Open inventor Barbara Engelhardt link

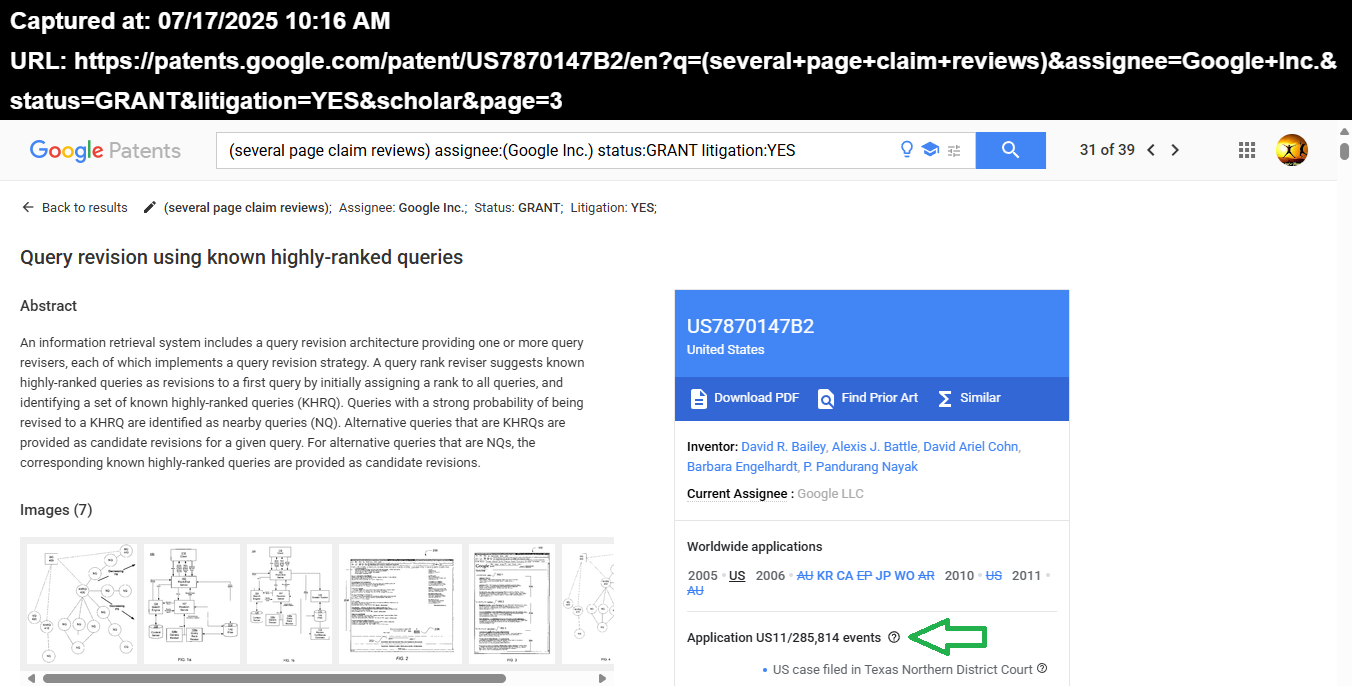click(742, 467)
